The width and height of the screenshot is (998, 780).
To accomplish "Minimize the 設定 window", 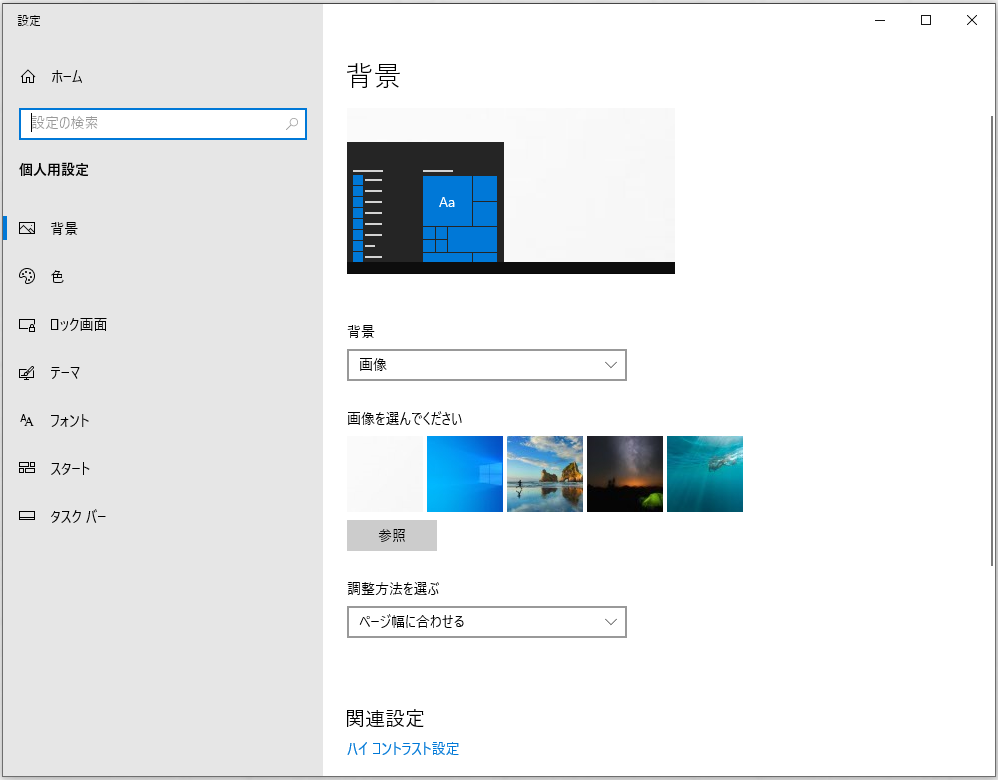I will click(x=880, y=20).
